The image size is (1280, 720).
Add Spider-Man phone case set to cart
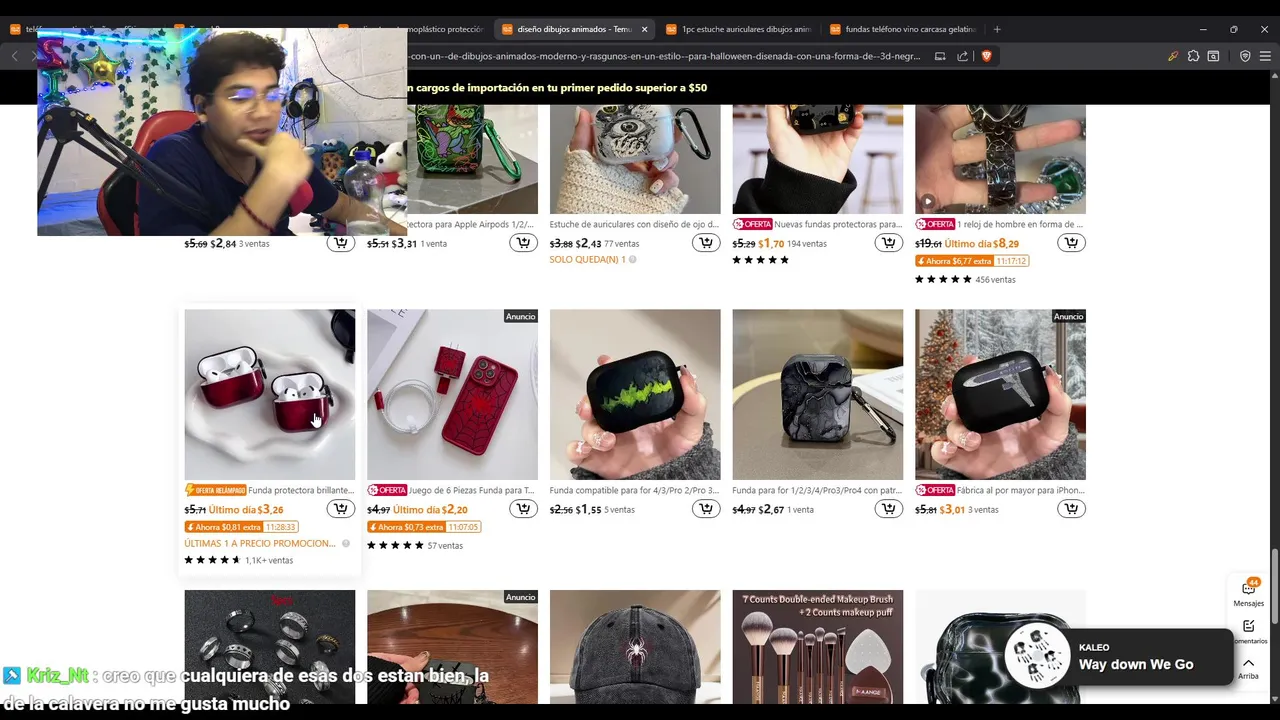523,509
